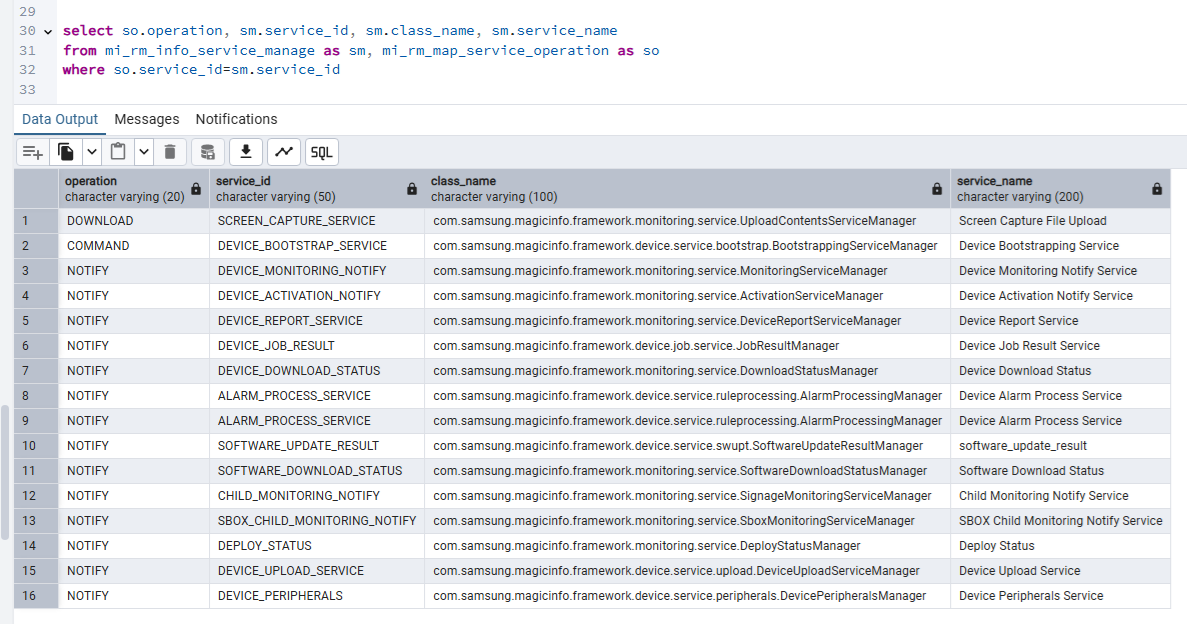Switch to the Messages tab
1187x624 pixels.
coord(147,119)
